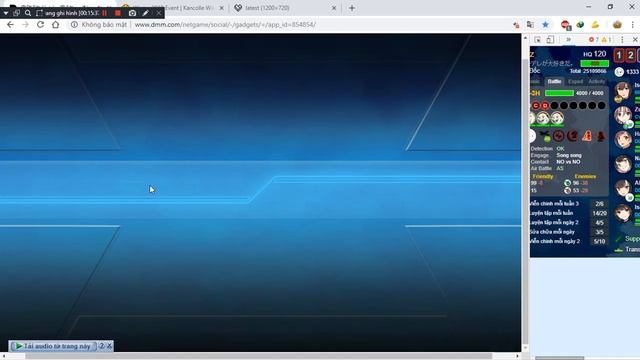
Task: Open the Exped tab in the viewer
Action: click(x=575, y=81)
